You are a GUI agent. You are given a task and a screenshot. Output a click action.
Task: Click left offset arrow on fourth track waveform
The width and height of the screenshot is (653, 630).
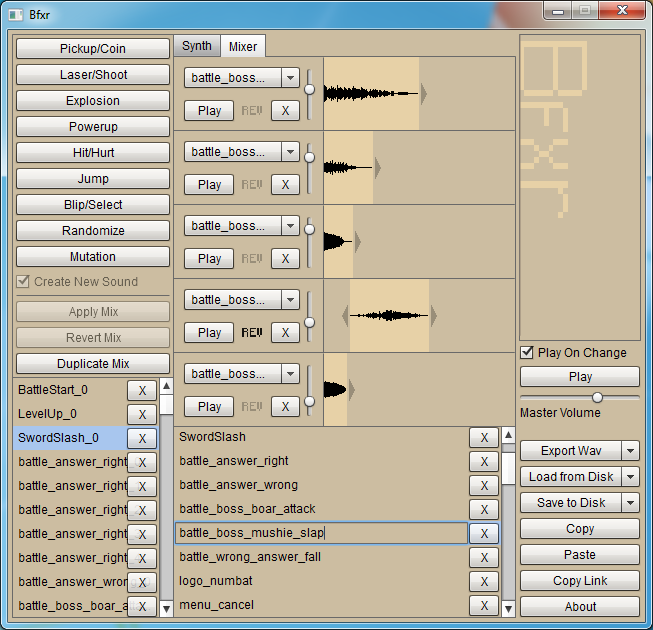click(x=345, y=316)
